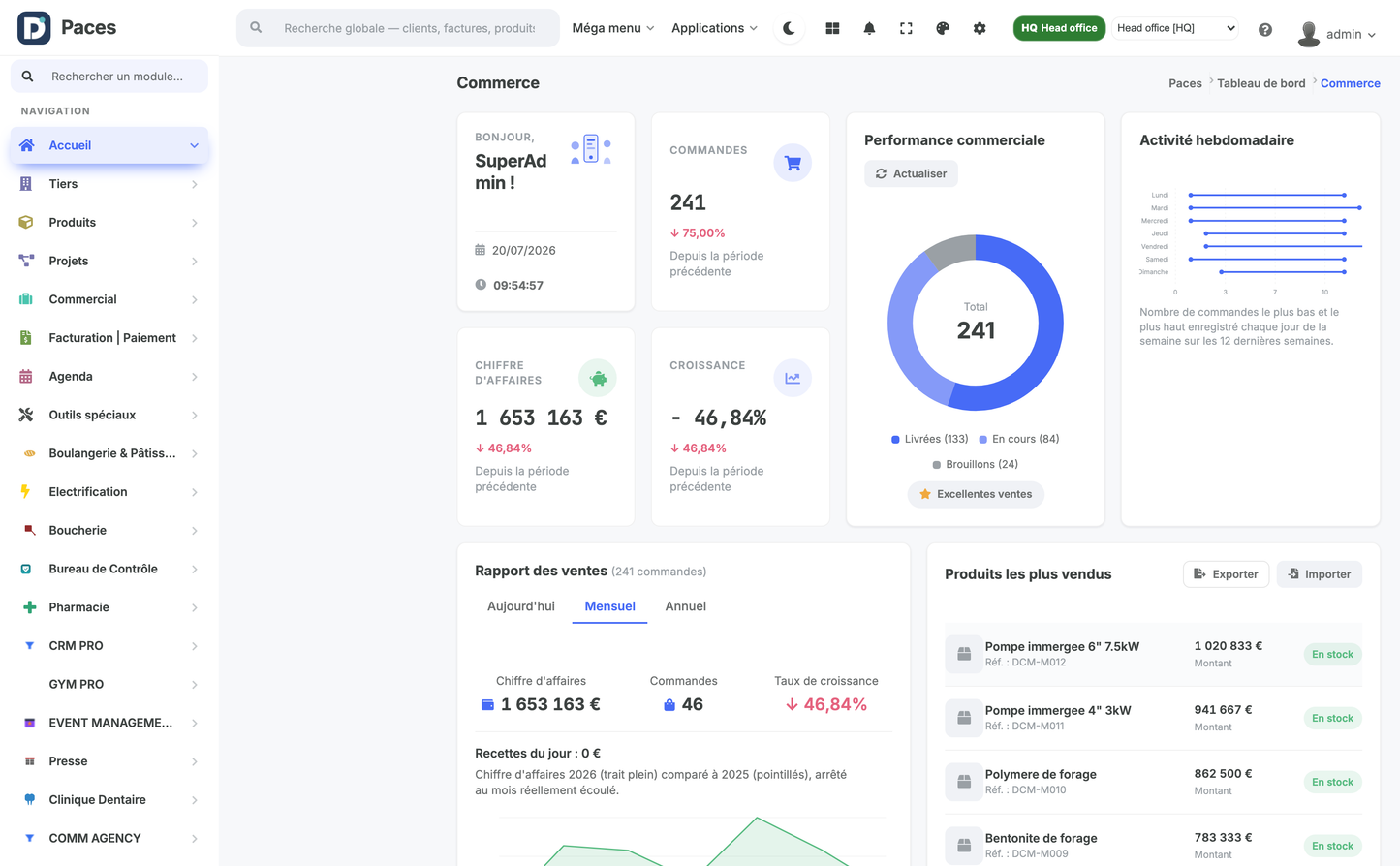Open EVENT MANAGEMENT menu item

pyautogui.click(x=109, y=723)
